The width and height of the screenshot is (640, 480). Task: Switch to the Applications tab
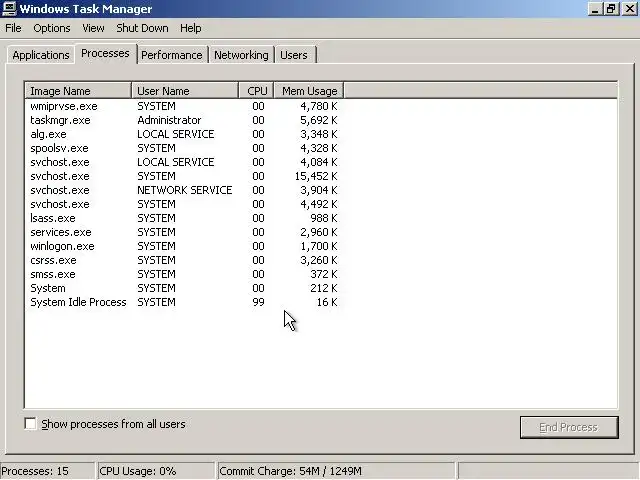[x=41, y=55]
